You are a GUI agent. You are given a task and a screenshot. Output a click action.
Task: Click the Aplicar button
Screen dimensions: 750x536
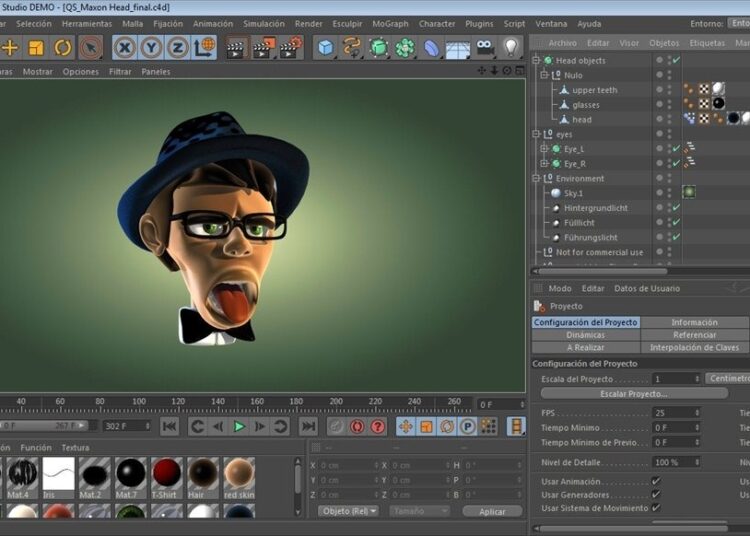[x=492, y=511]
